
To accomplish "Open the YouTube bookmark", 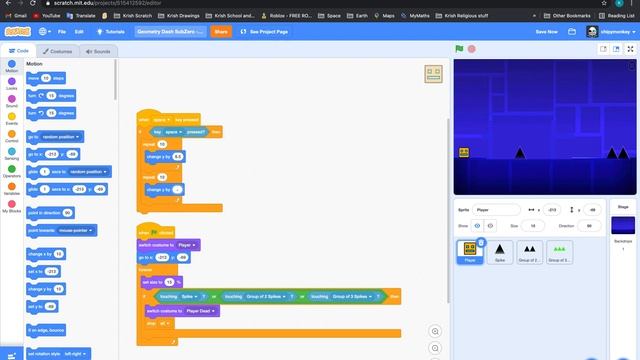I will pos(47,16).
